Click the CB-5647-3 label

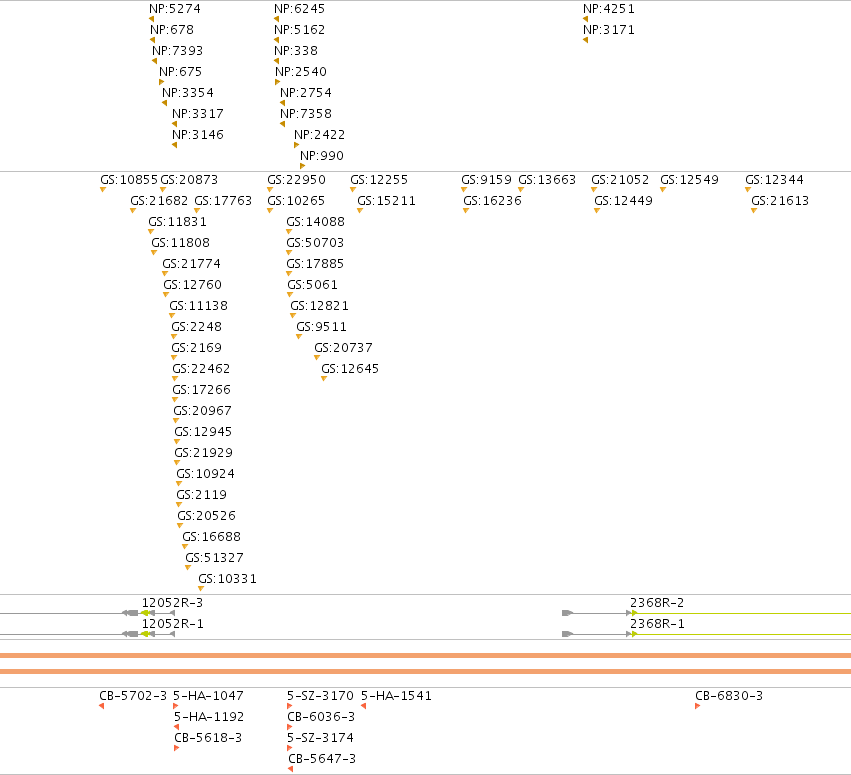322,759
